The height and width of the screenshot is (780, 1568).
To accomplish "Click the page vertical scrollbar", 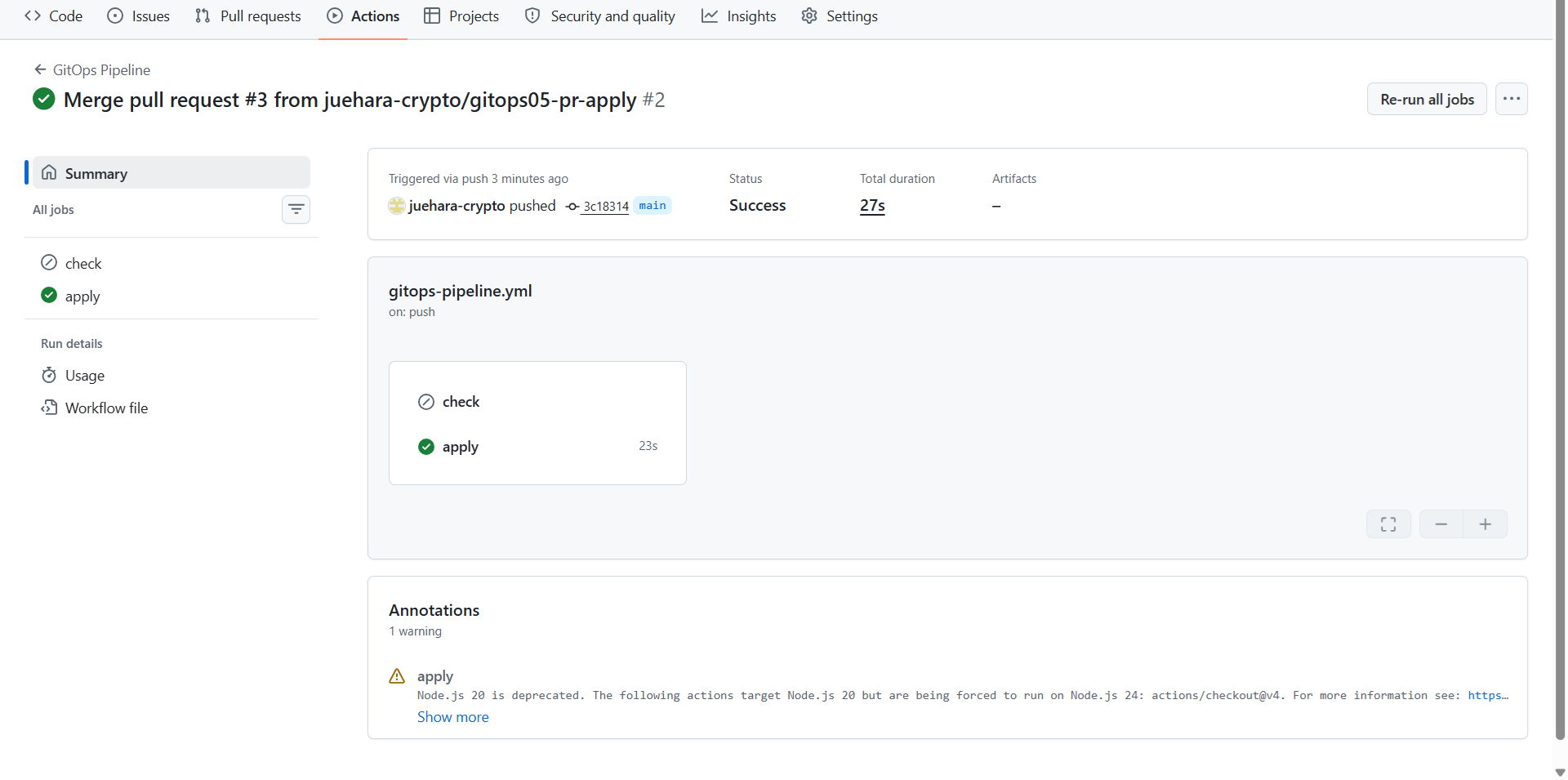I will click(1560, 368).
